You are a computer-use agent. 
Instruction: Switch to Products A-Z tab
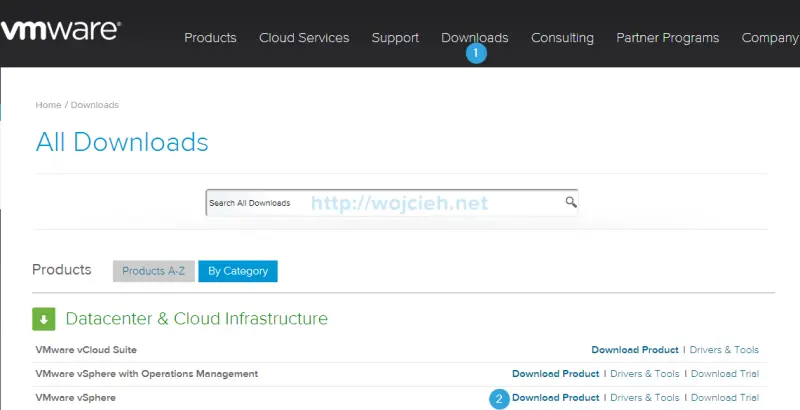click(x=154, y=271)
